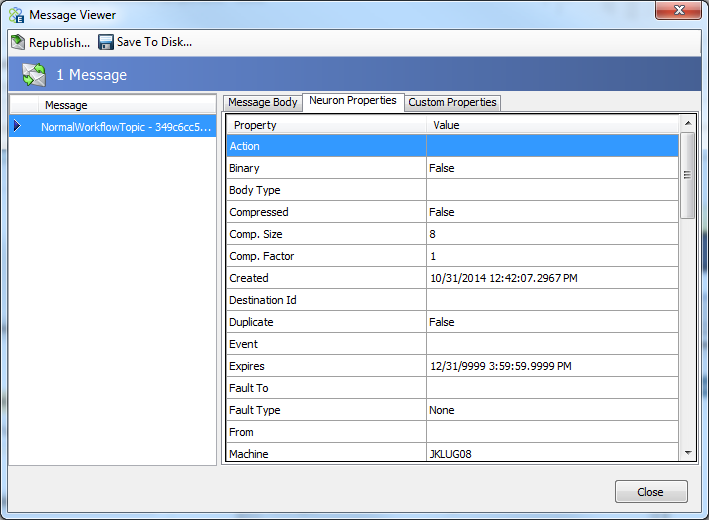Click the Republish toolbar icon

click(x=18, y=42)
